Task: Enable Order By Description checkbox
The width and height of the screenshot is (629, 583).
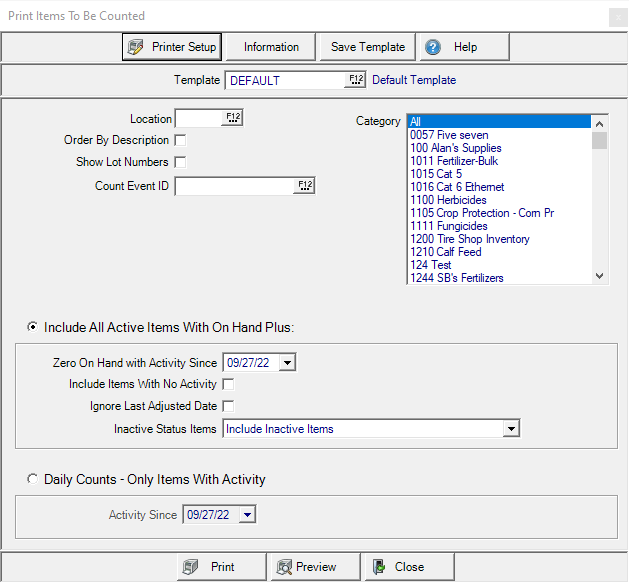Action: (180, 140)
